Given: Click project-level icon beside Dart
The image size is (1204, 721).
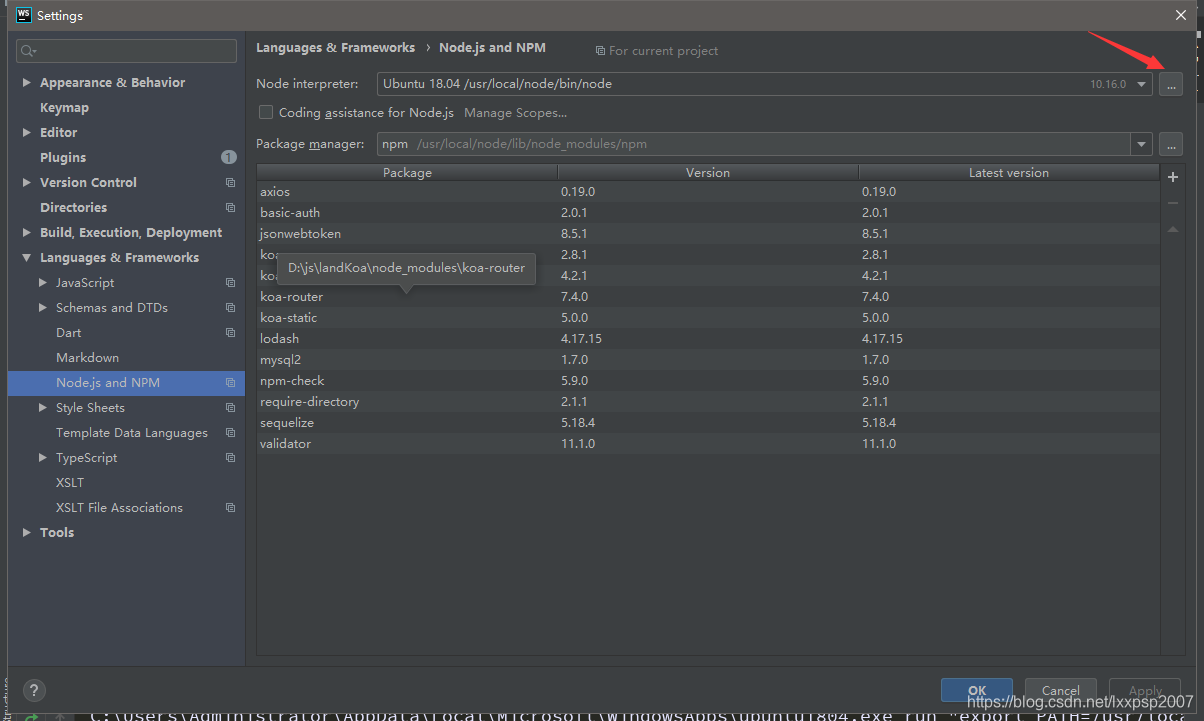Looking at the screenshot, I should (x=231, y=333).
